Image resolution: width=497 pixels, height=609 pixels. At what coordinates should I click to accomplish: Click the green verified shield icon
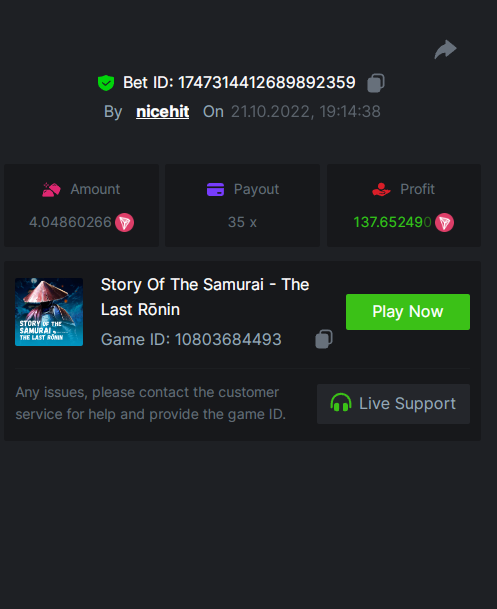click(x=106, y=83)
